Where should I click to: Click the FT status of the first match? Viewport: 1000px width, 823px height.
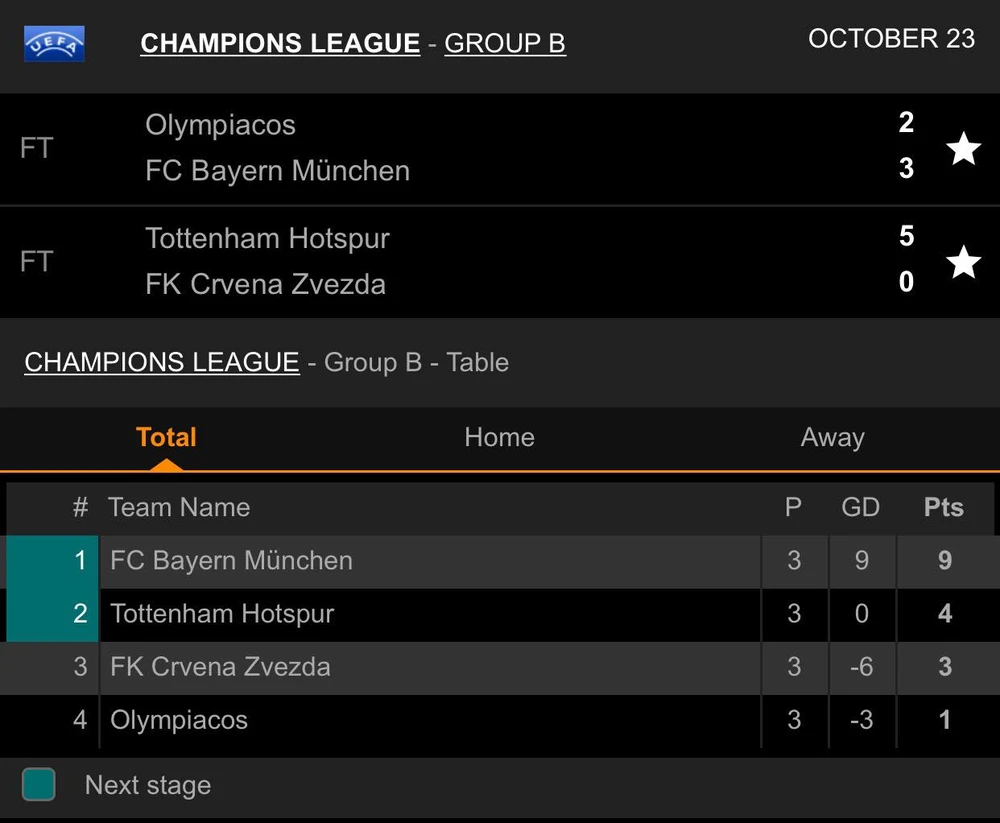tap(36, 148)
